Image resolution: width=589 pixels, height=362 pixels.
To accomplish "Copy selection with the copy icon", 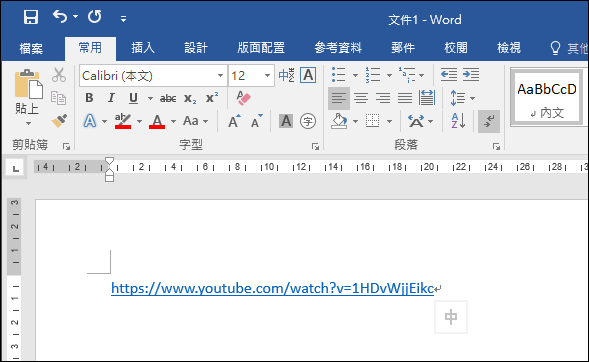I will click(x=59, y=98).
